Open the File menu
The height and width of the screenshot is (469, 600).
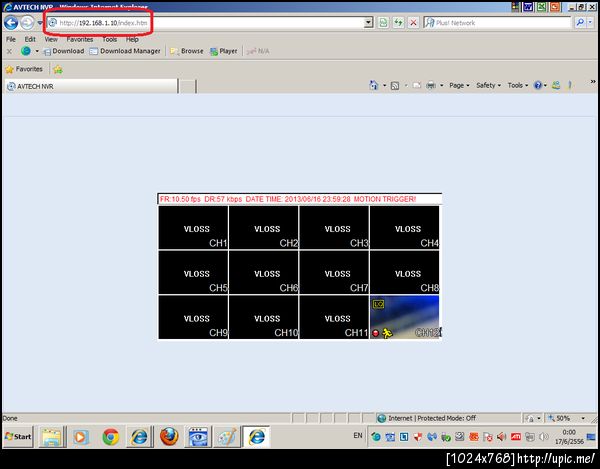(x=11, y=39)
